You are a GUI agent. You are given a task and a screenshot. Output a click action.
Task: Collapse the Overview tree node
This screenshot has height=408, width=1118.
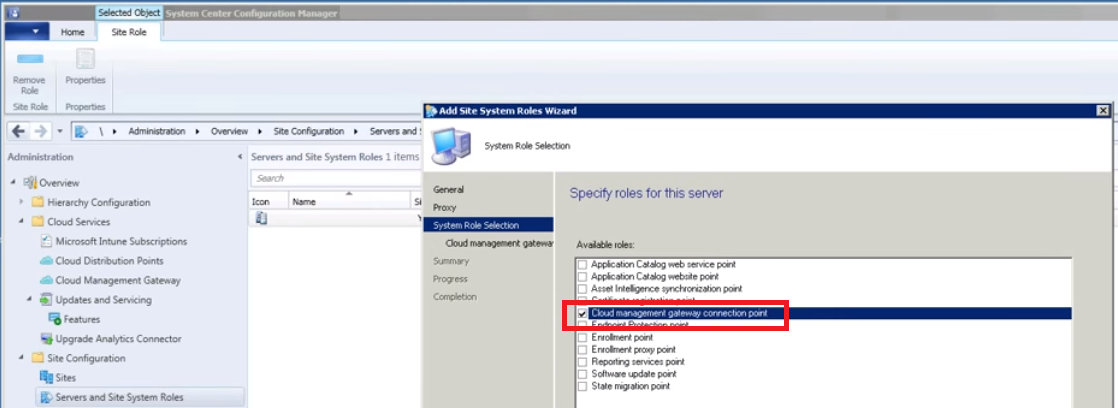point(14,183)
